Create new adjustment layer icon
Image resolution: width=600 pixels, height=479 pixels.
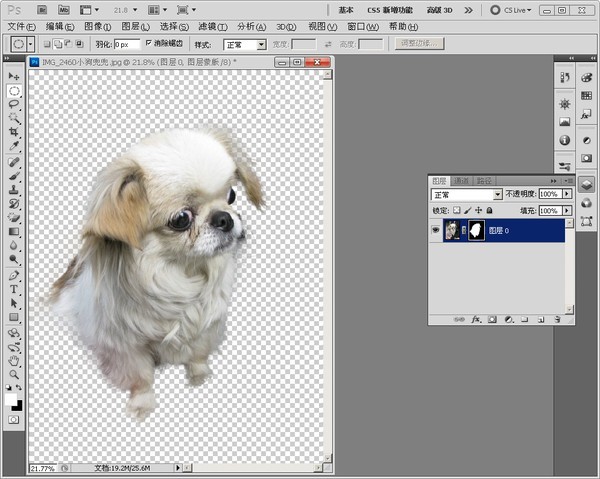(x=509, y=319)
